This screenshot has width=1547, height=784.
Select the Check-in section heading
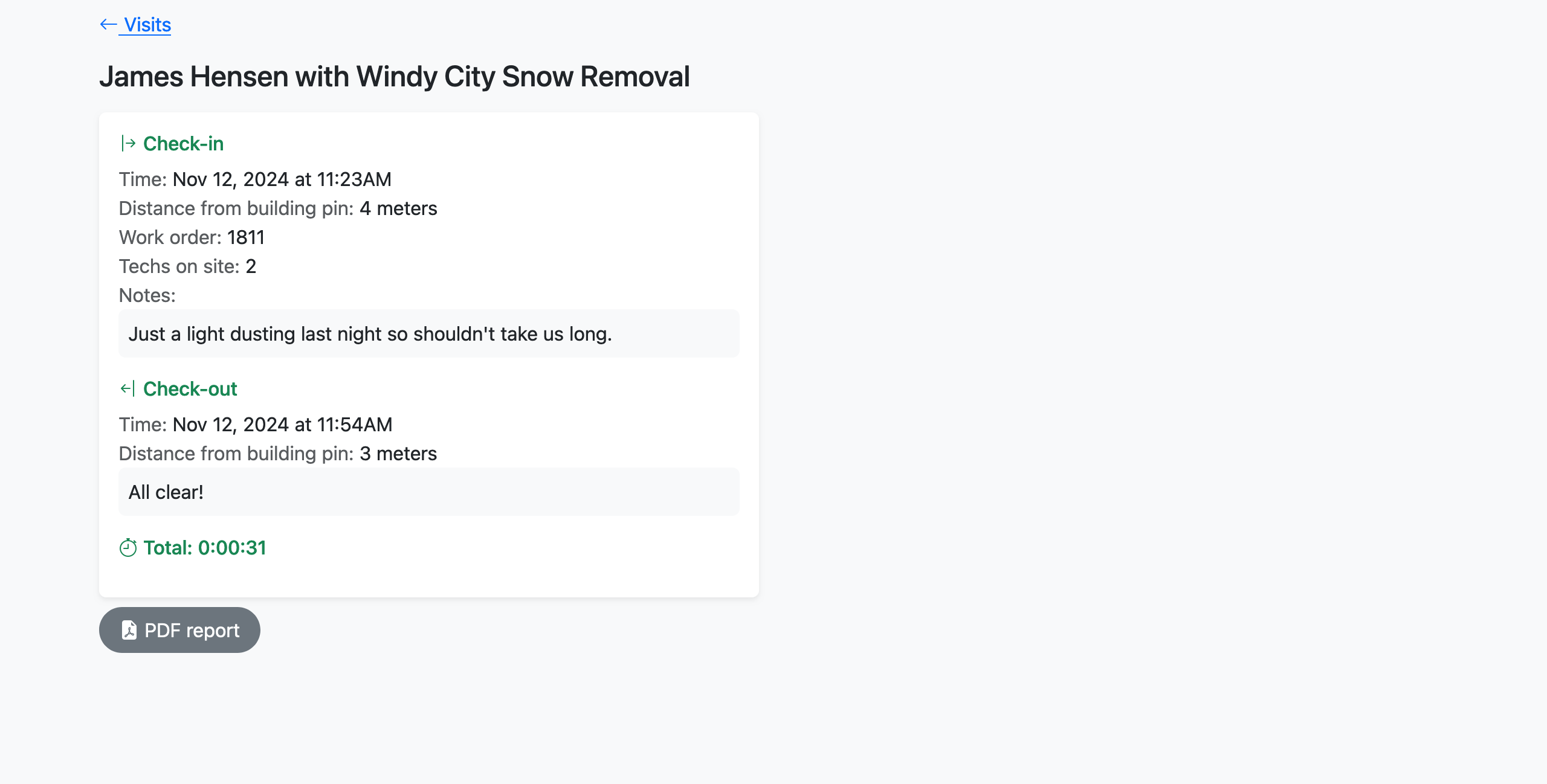183,144
